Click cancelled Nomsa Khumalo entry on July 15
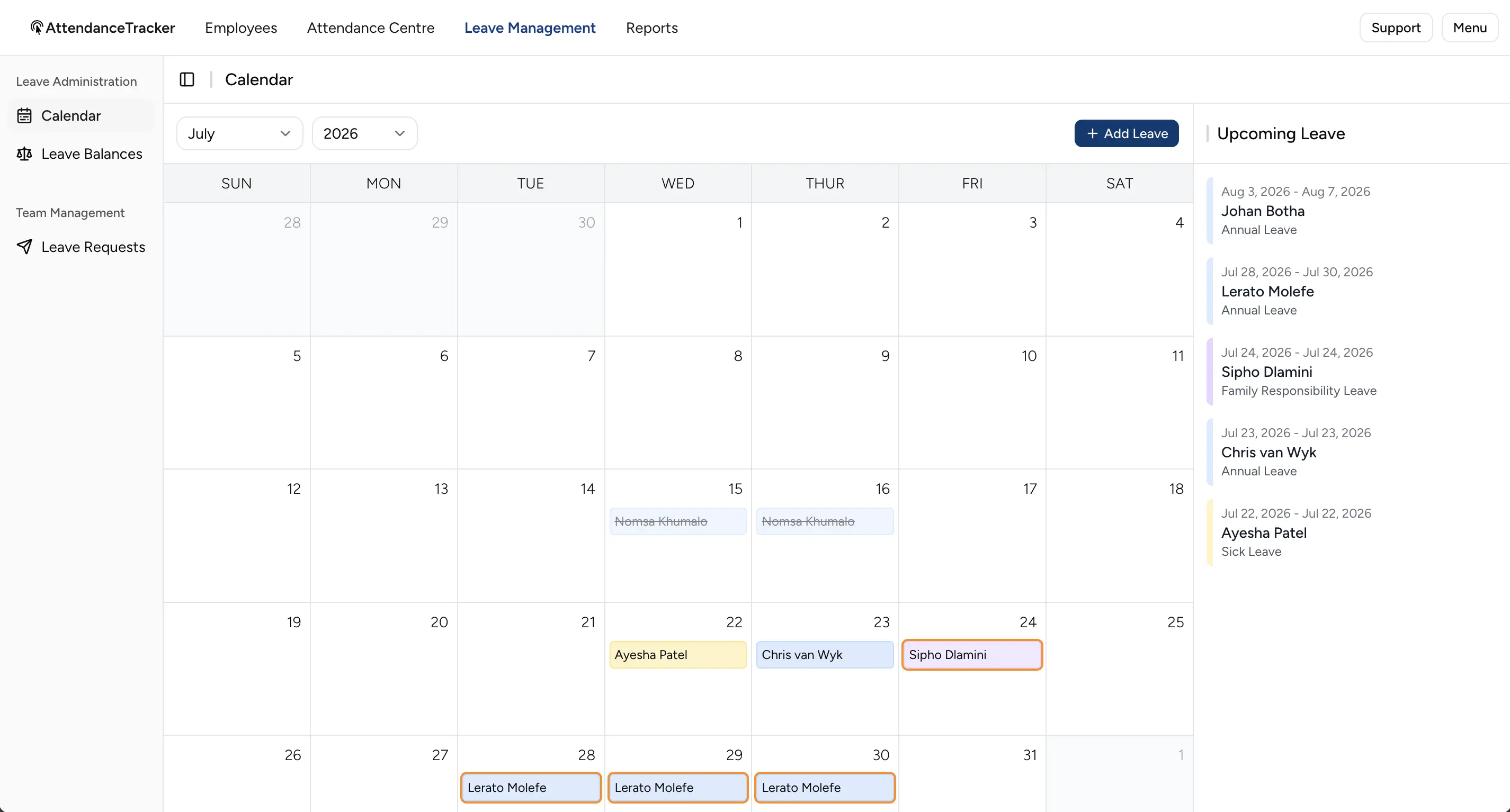Image resolution: width=1510 pixels, height=812 pixels. [677, 521]
